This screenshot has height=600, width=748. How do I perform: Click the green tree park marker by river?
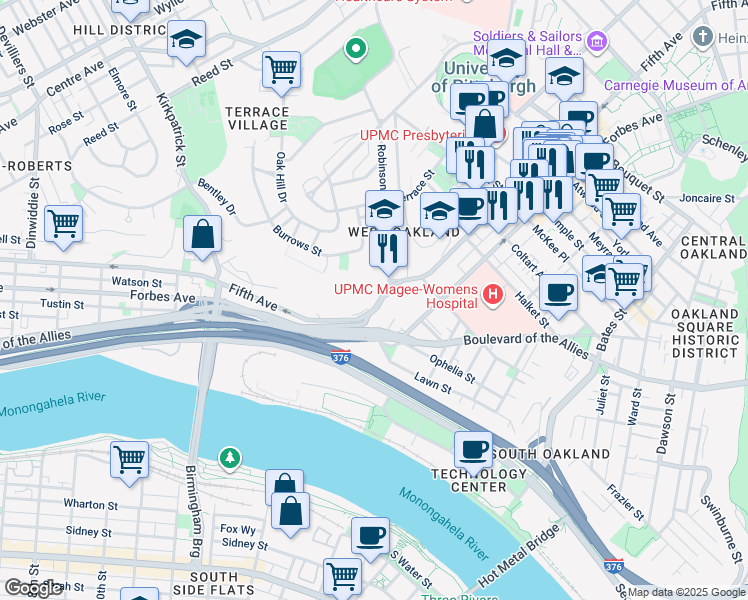point(230,458)
